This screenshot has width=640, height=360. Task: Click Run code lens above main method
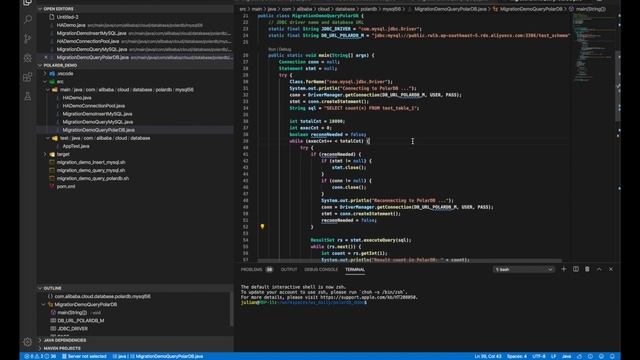point(272,49)
